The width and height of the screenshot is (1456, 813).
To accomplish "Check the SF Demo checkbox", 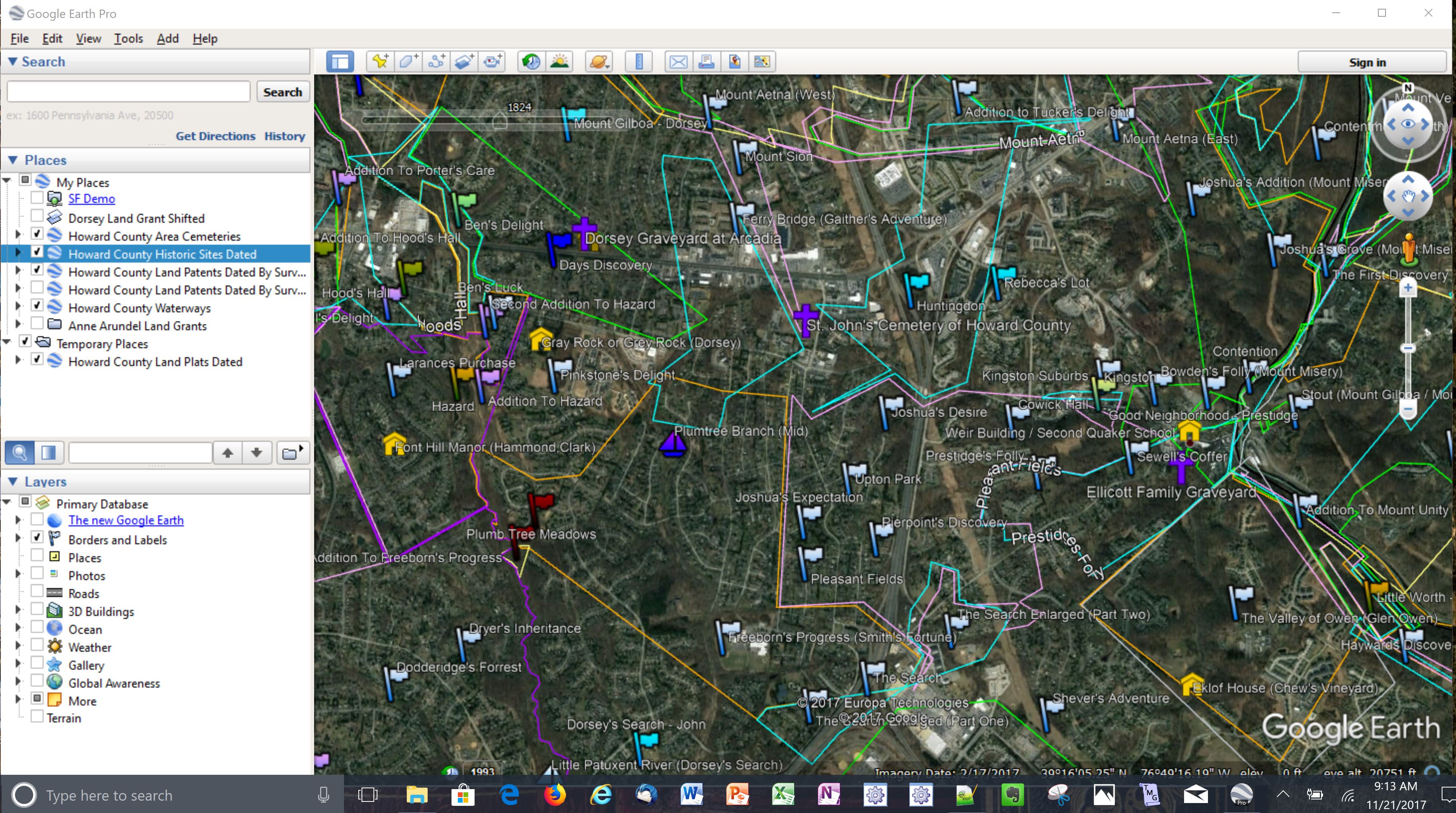I will [37, 198].
